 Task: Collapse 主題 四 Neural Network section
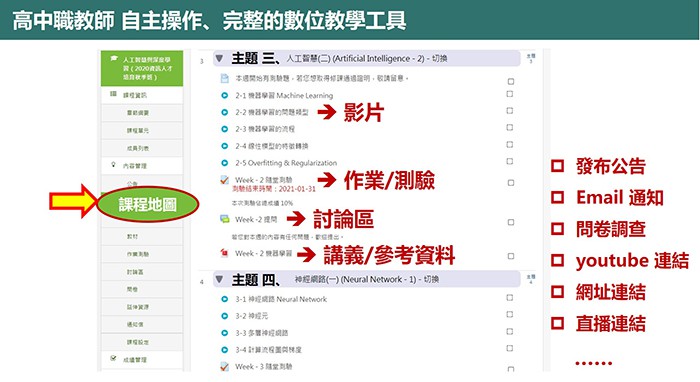[x=219, y=279]
